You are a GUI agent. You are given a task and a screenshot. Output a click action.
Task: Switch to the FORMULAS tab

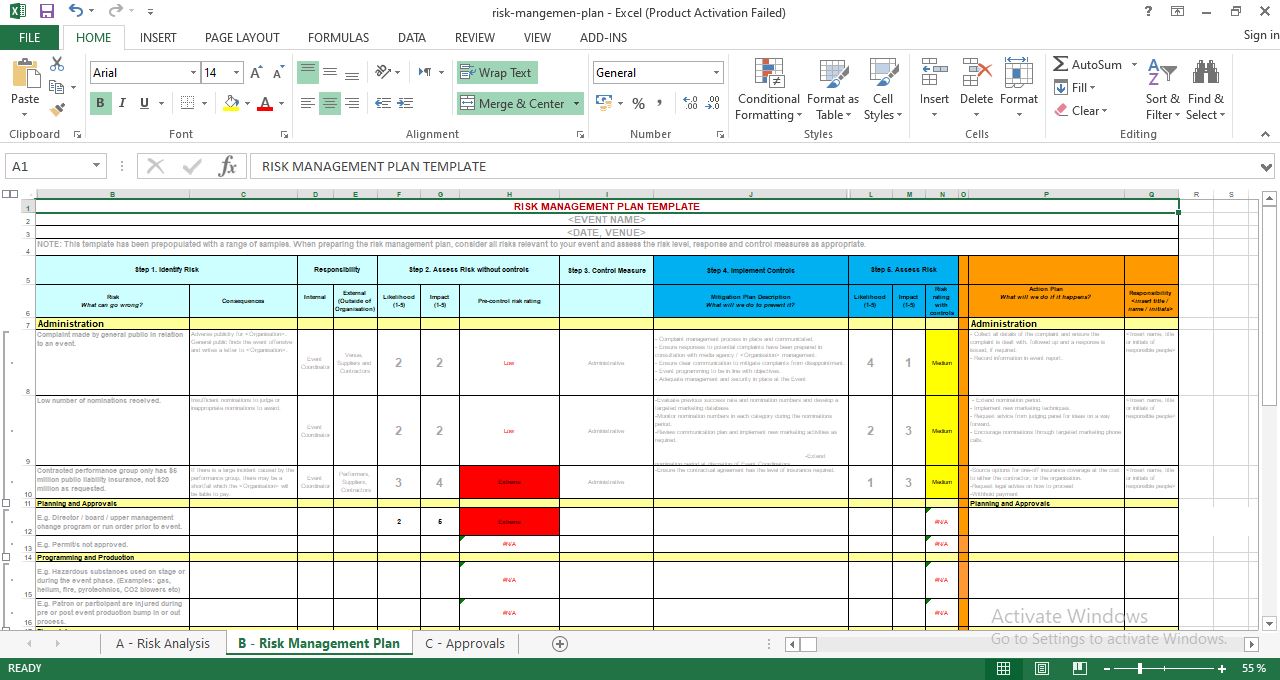[x=338, y=37]
